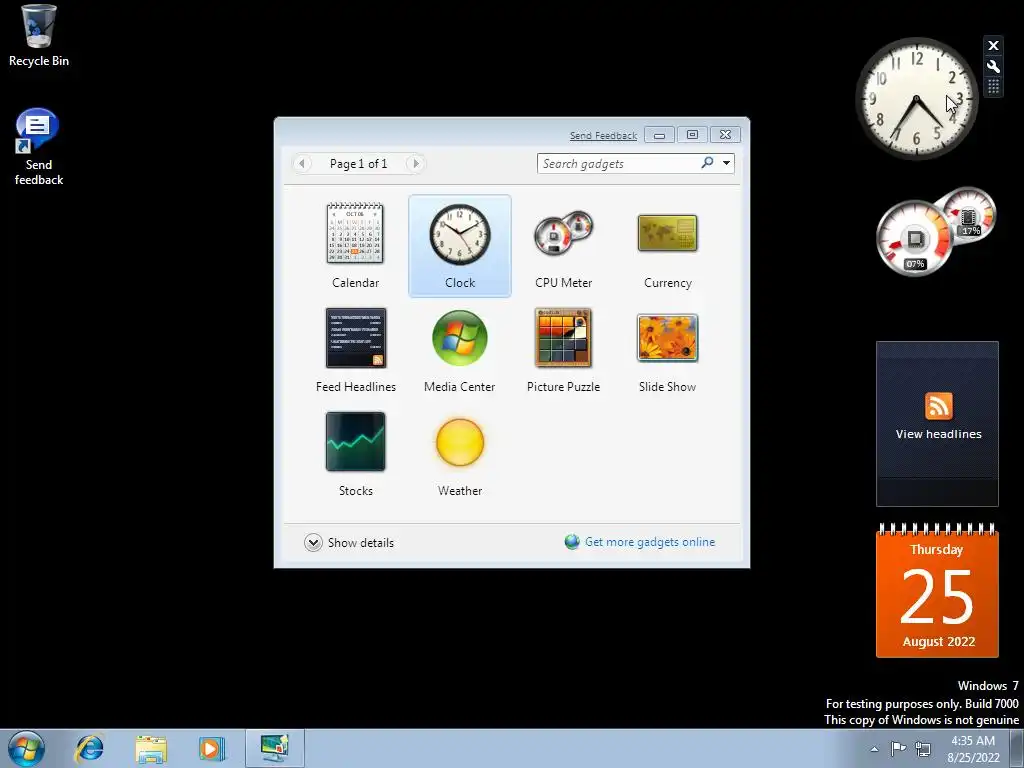Select the Weather gadget icon
Screen dimensions: 1024x768
click(x=460, y=442)
